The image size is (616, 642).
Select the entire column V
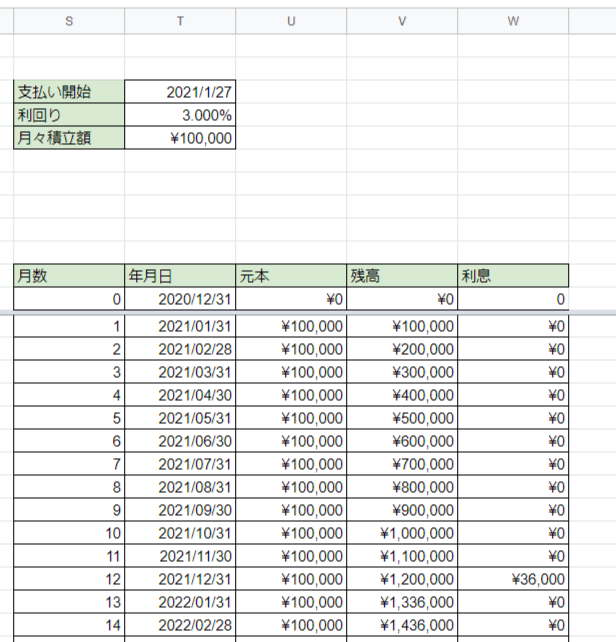[402, 20]
